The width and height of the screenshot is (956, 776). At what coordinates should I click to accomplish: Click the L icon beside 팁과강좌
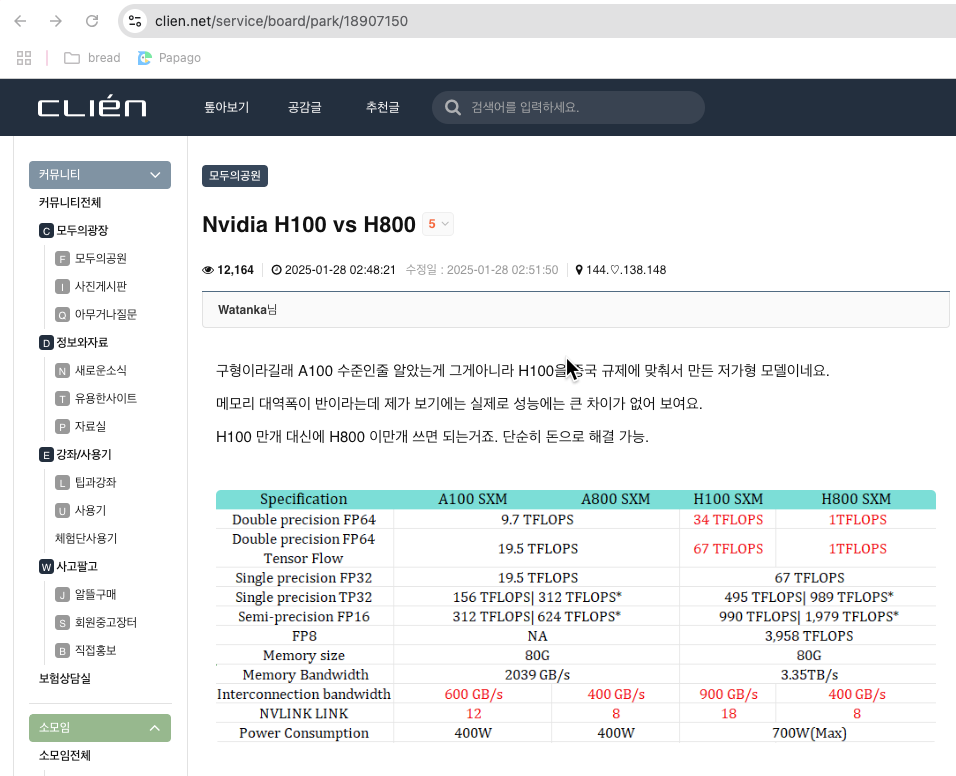click(62, 483)
